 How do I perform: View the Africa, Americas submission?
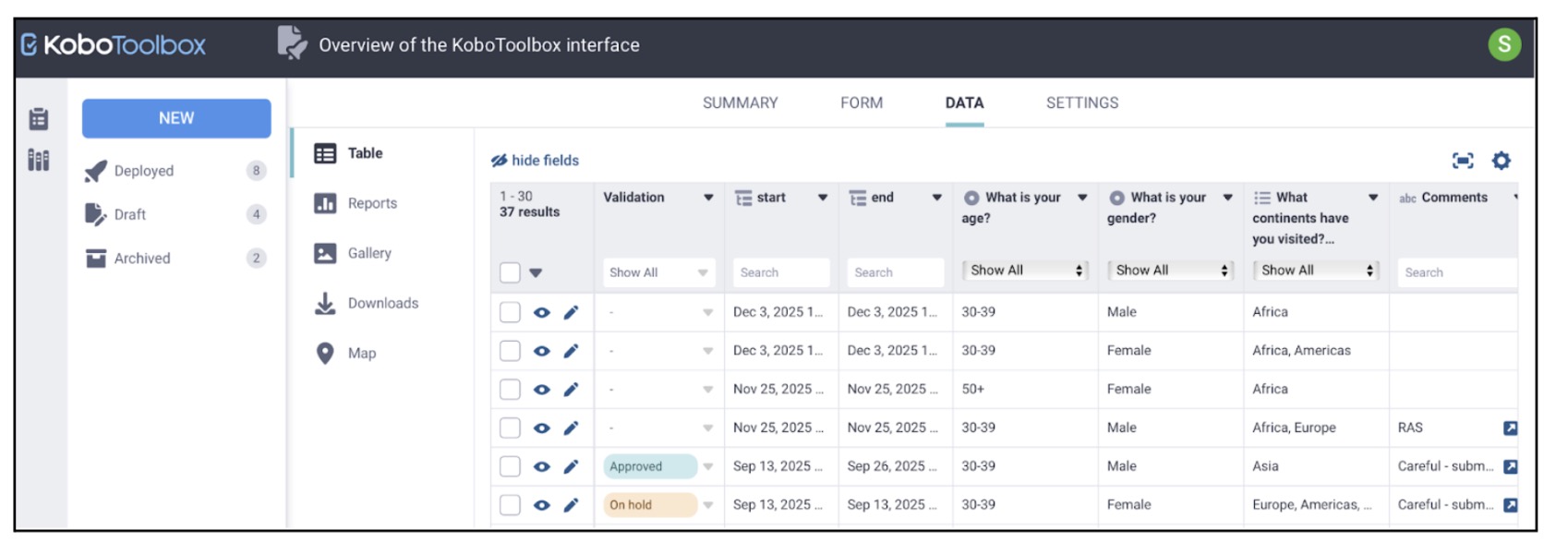(542, 351)
